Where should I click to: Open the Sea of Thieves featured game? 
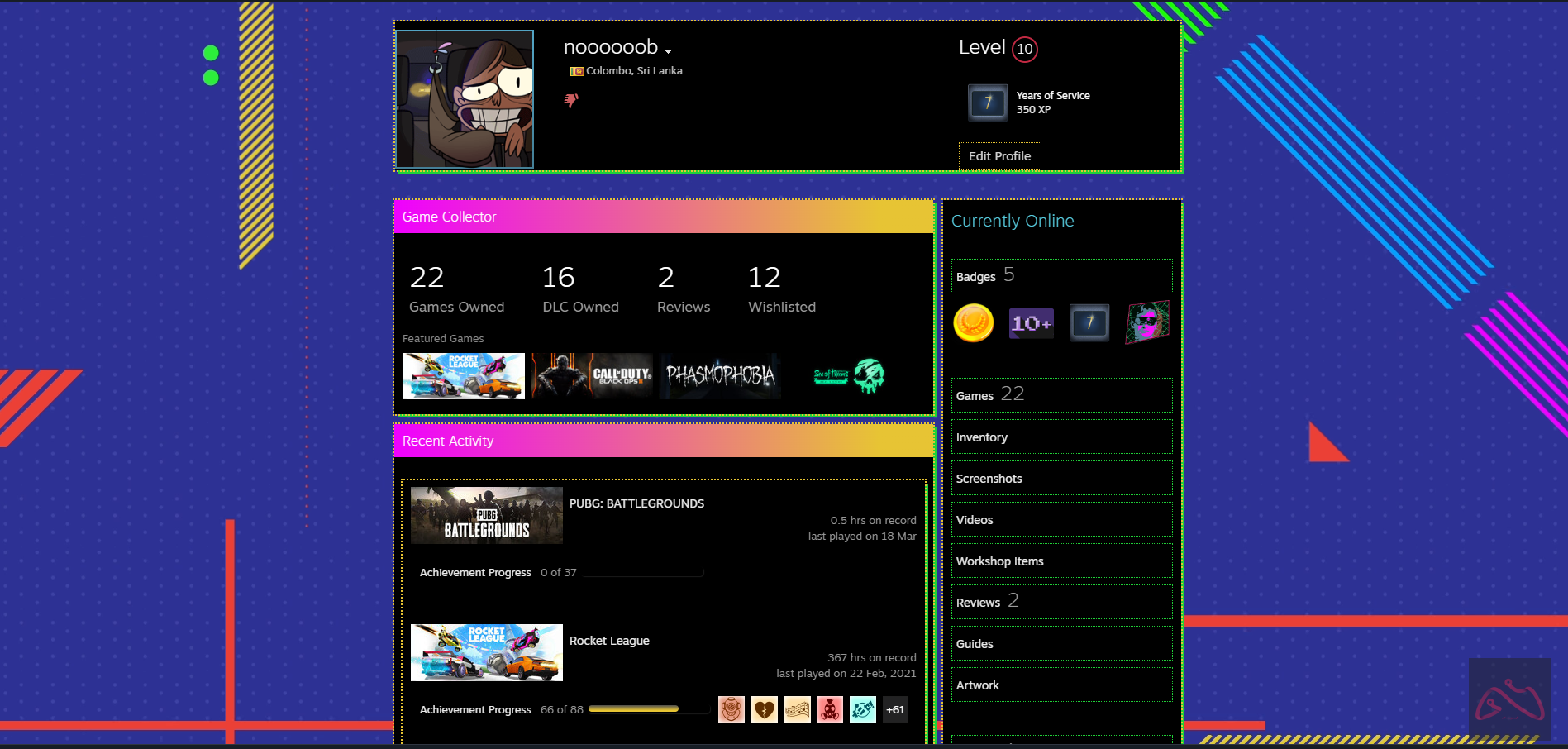point(849,376)
